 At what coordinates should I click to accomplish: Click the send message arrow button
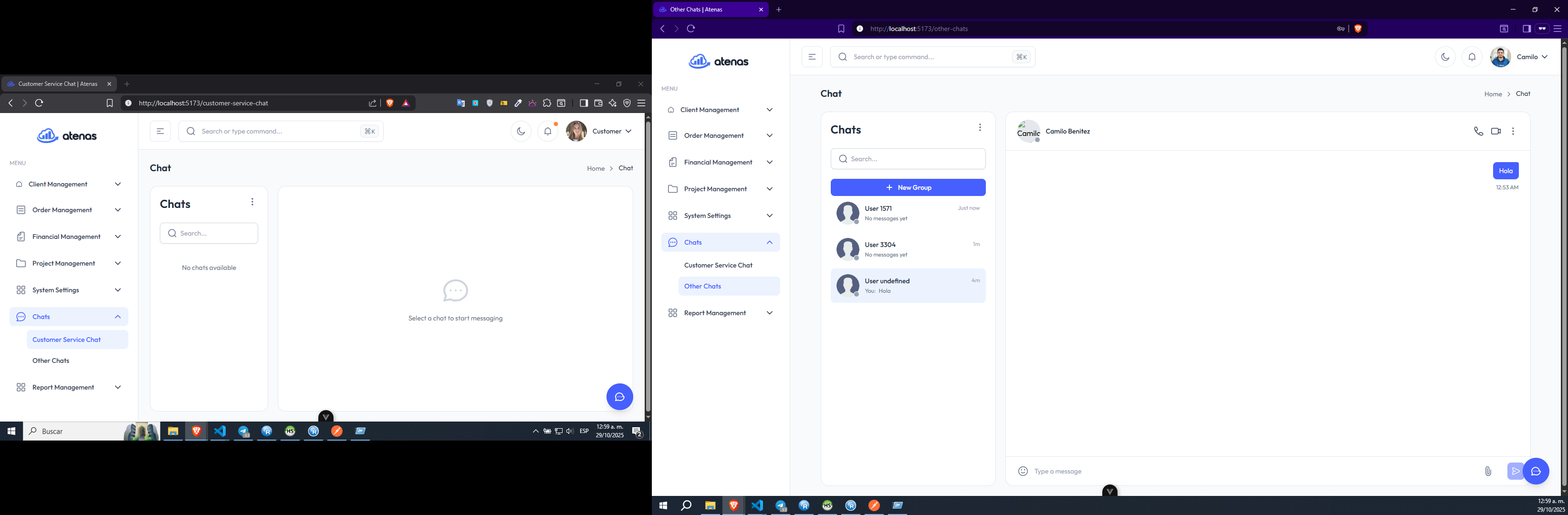coord(1515,471)
